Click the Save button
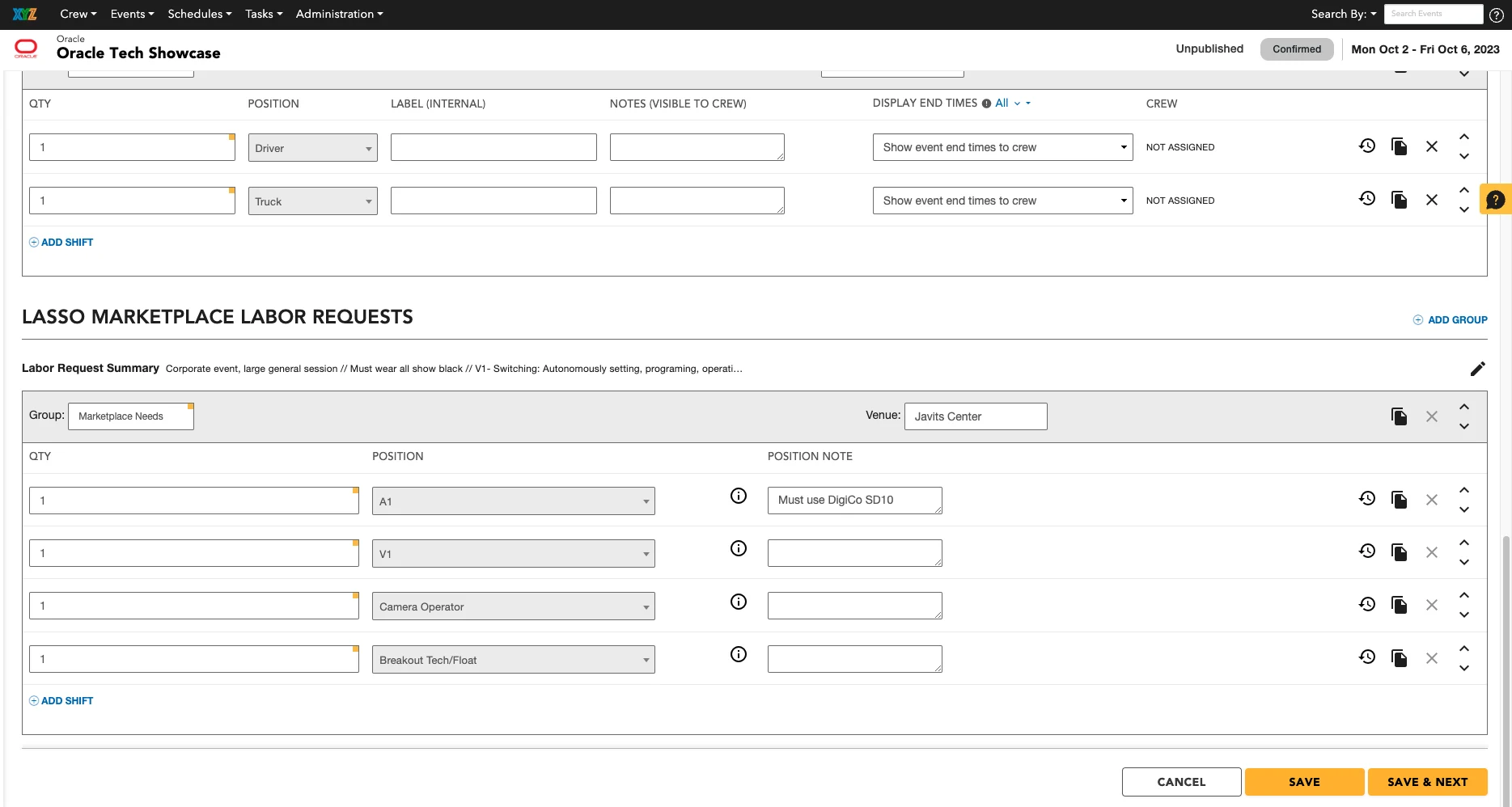Screen dimensions: 1512x807 click(1304, 782)
